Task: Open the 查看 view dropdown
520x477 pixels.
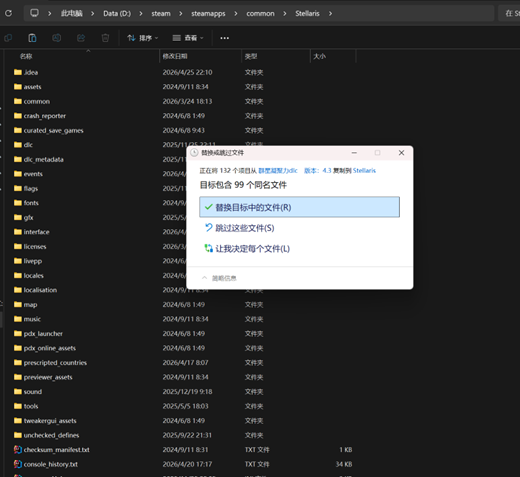Action: (x=188, y=38)
